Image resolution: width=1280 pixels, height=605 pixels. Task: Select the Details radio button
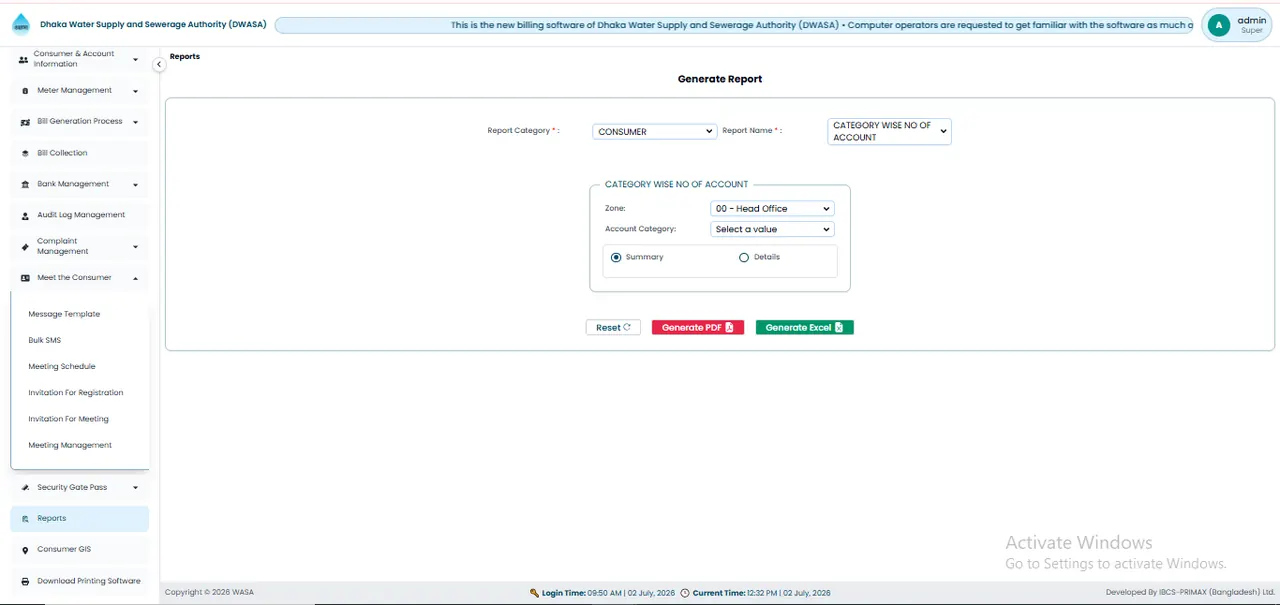tap(744, 258)
